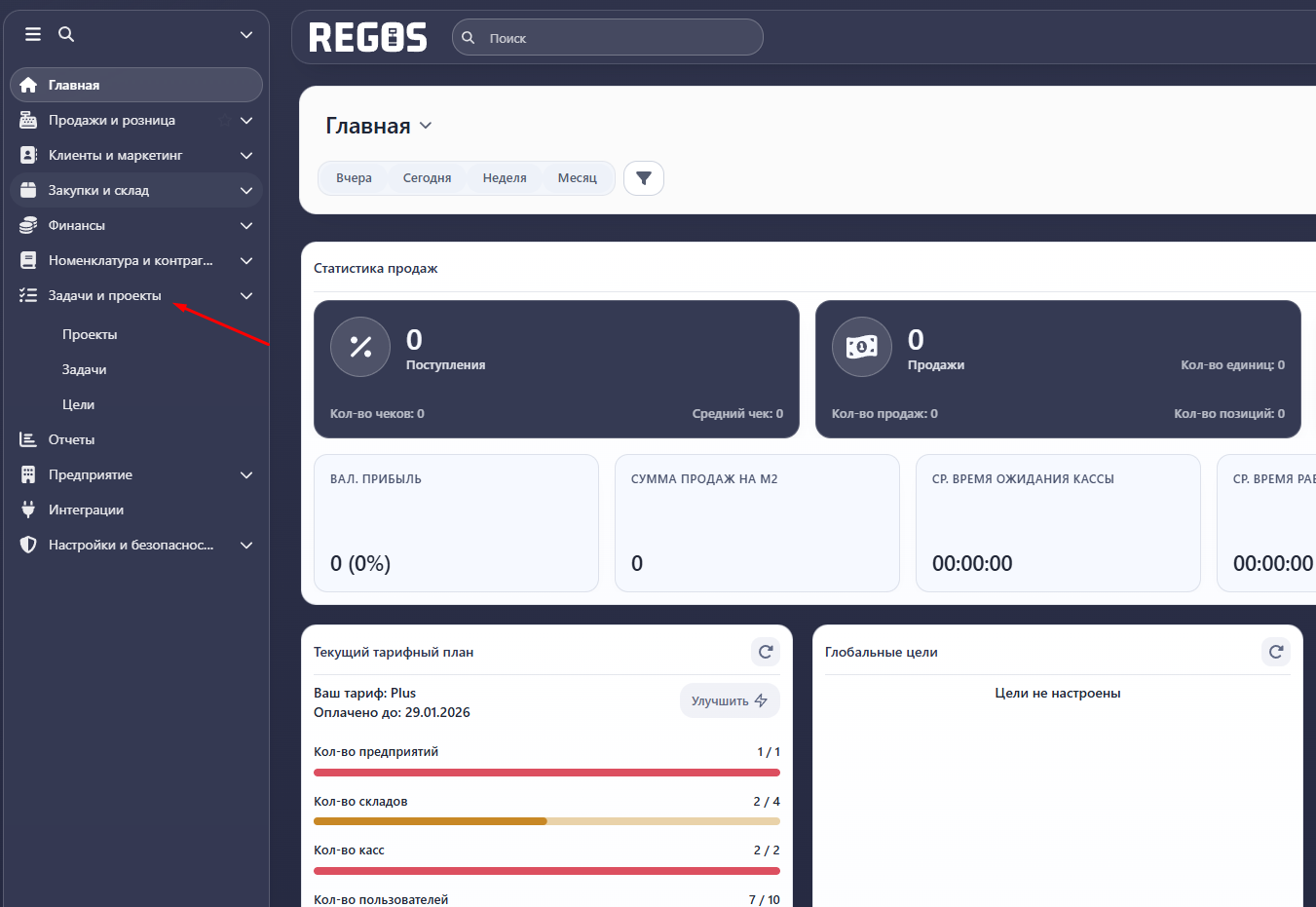Refresh the current tariff plan widget

pyautogui.click(x=766, y=652)
